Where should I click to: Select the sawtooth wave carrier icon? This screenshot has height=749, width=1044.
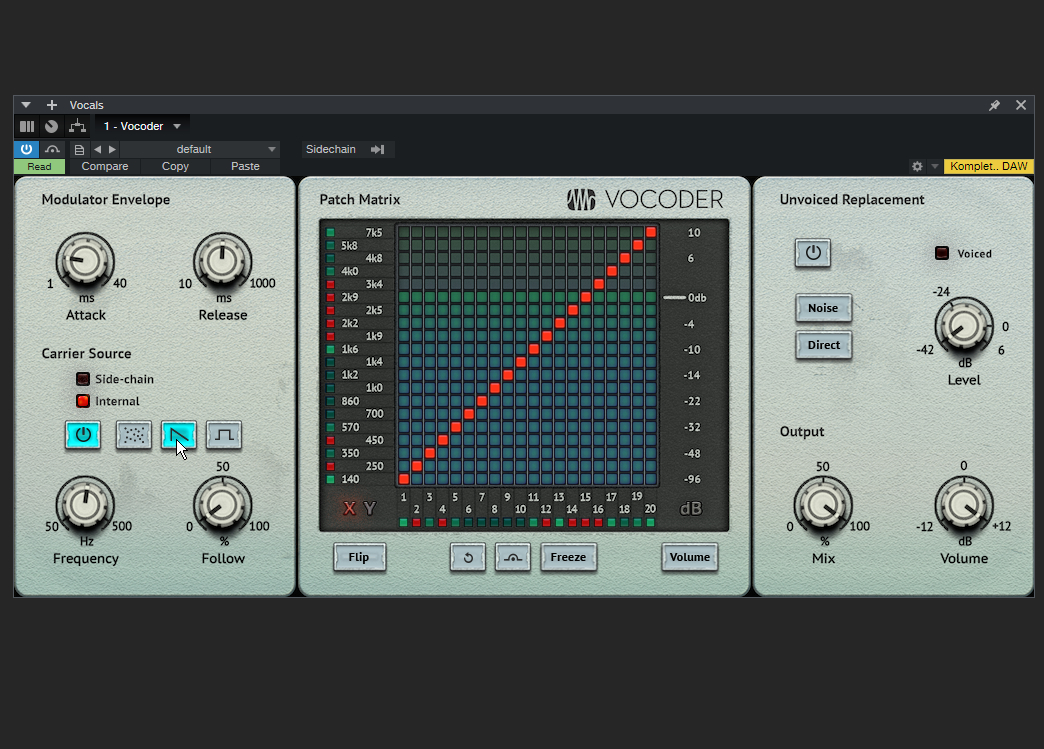click(x=179, y=435)
